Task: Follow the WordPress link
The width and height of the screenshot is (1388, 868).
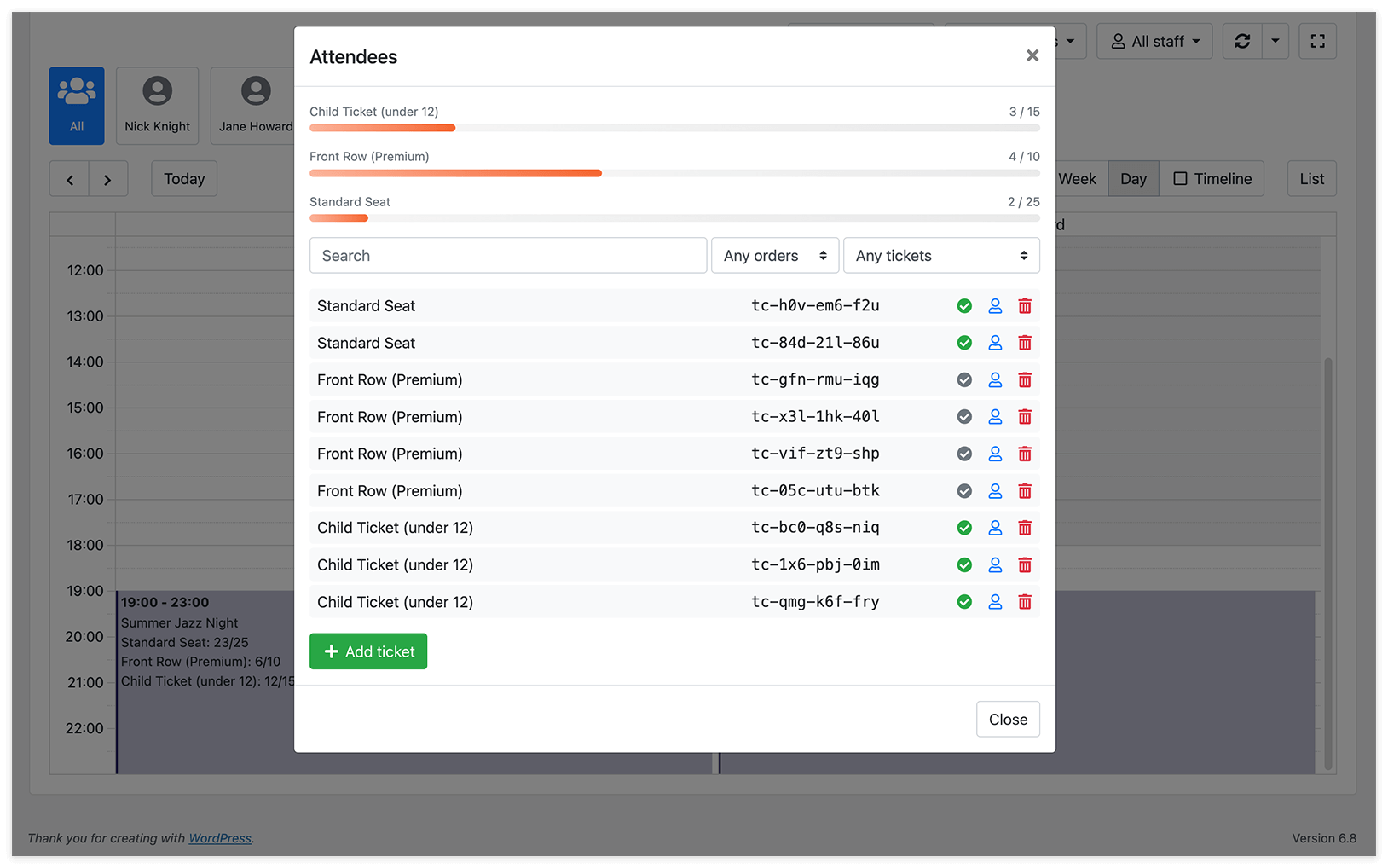Action: (x=220, y=838)
